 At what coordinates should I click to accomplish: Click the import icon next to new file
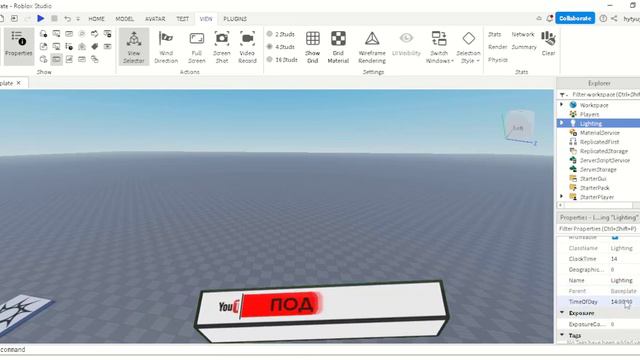point(14,18)
